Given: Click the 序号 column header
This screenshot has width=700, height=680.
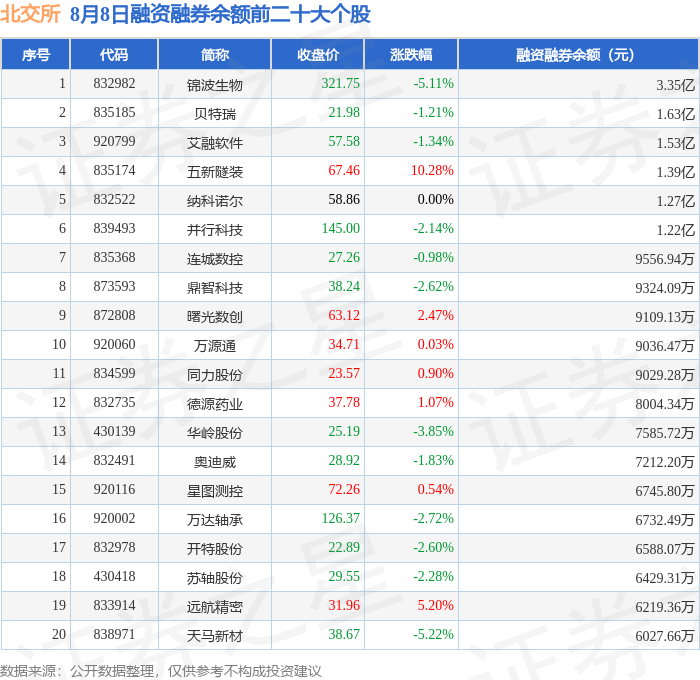Looking at the screenshot, I should [36, 55].
